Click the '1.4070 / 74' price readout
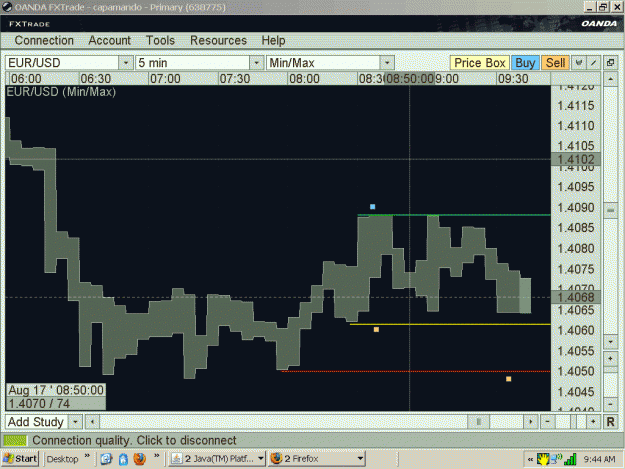625x469 pixels. [x=56, y=403]
